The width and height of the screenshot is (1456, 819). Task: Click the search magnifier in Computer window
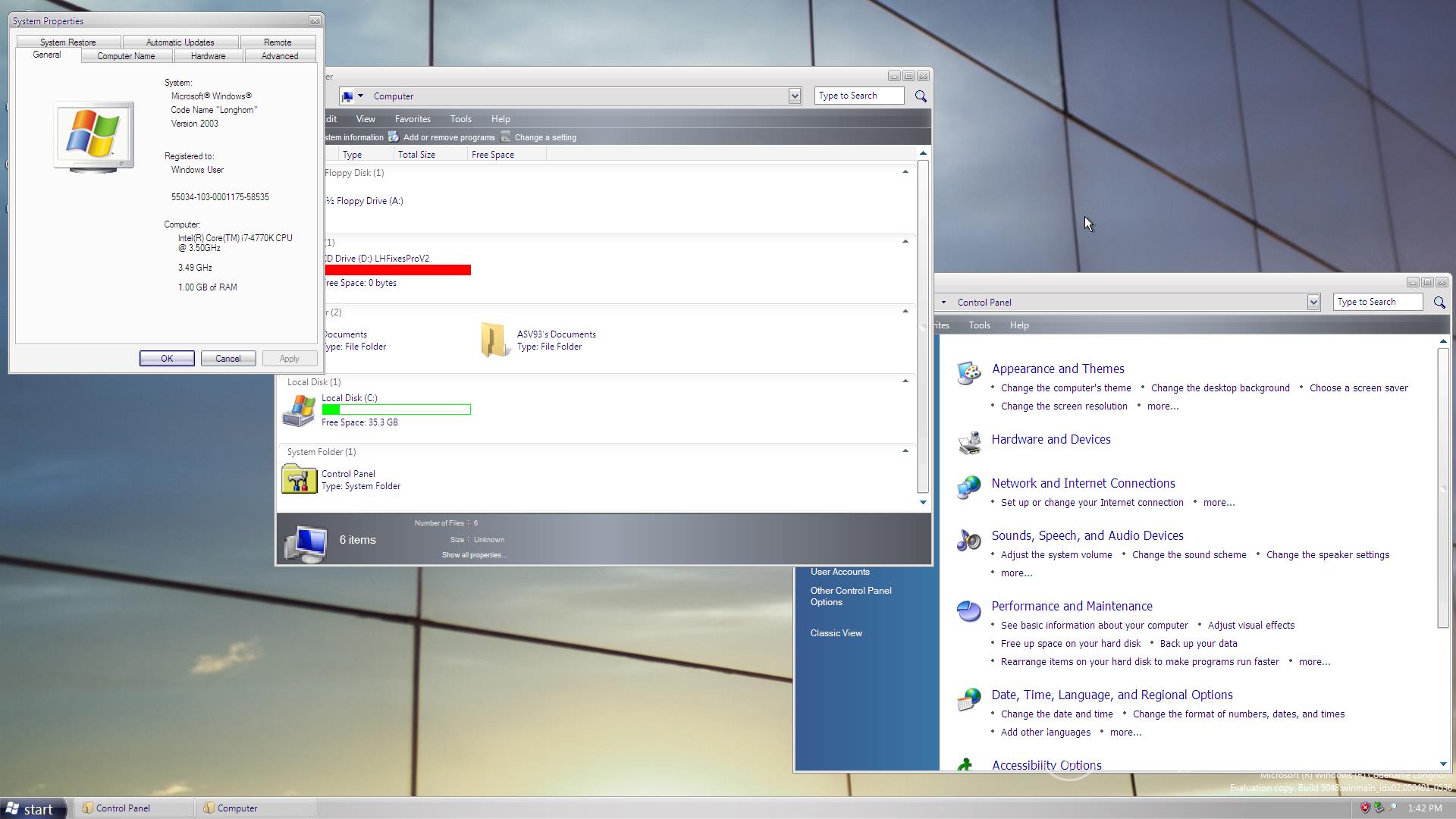(921, 96)
